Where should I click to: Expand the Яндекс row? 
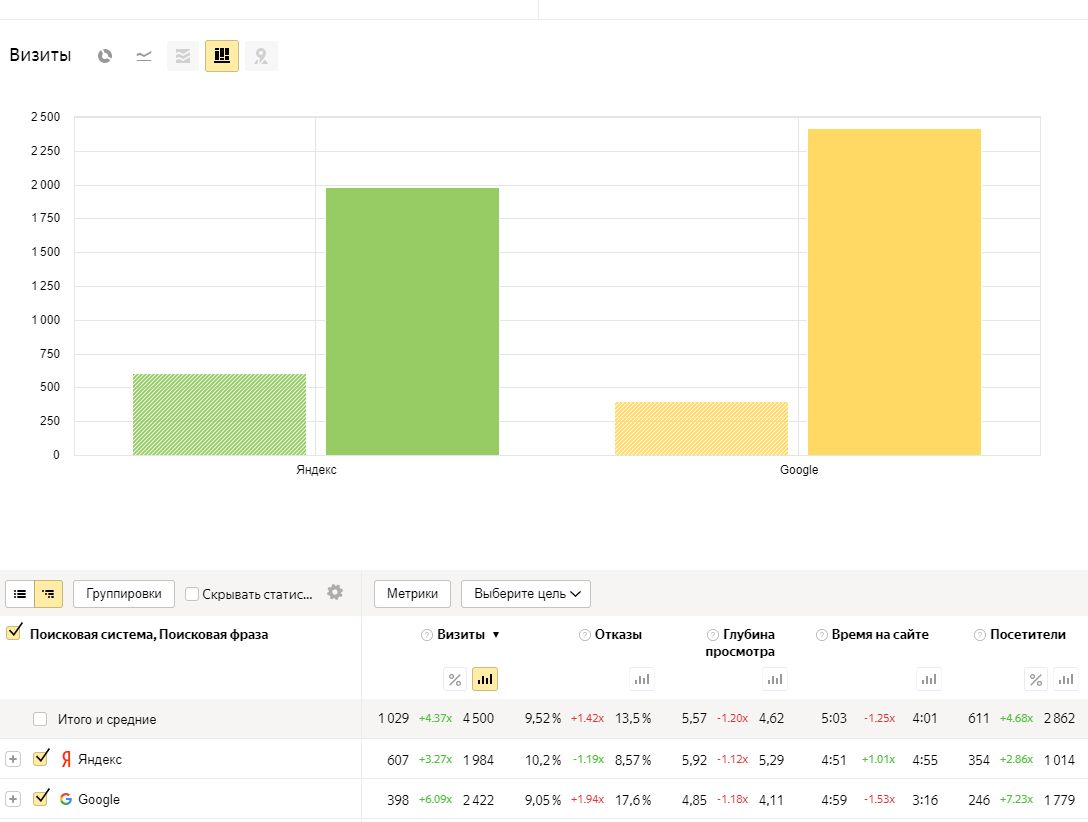(x=12, y=759)
